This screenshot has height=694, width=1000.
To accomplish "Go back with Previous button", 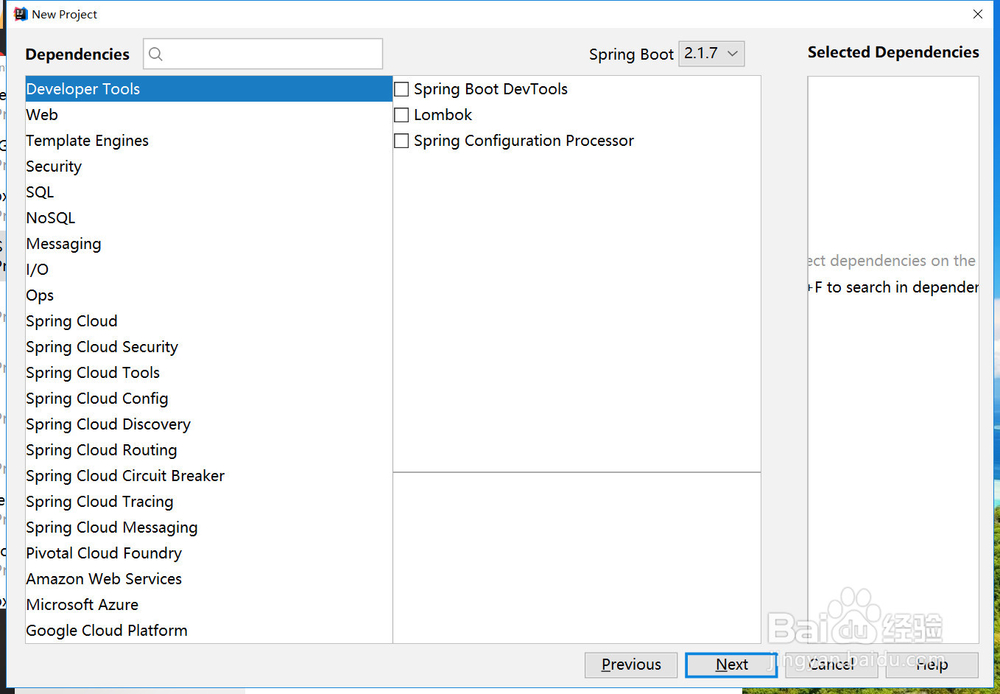I will coord(631,665).
